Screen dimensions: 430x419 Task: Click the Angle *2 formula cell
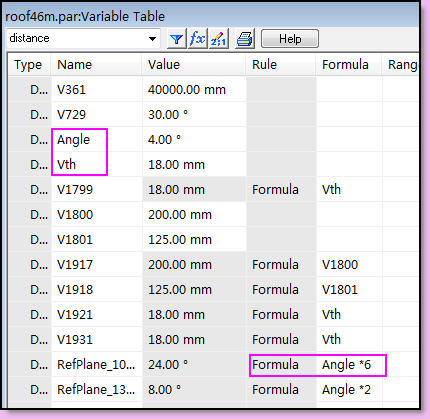[x=349, y=390]
